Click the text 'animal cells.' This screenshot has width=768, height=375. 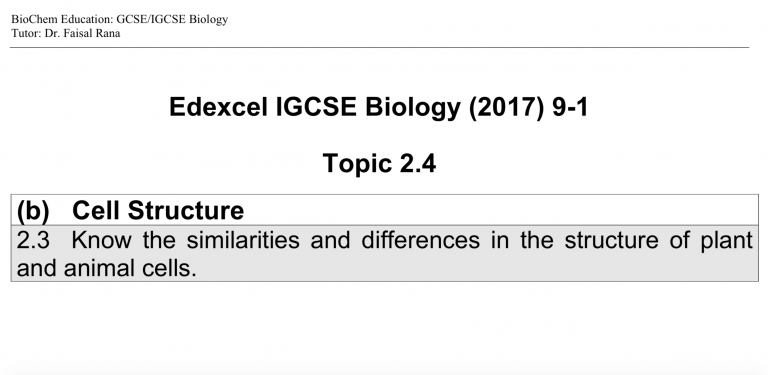130,268
